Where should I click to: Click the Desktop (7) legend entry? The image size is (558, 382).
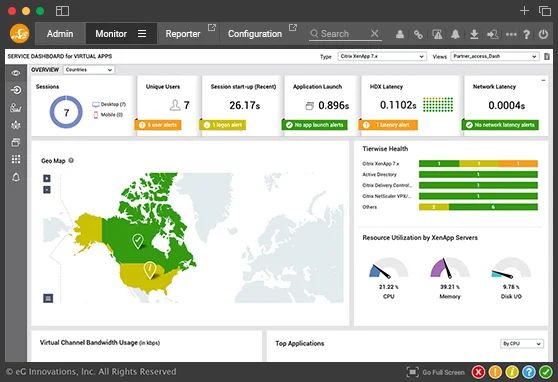coord(109,104)
